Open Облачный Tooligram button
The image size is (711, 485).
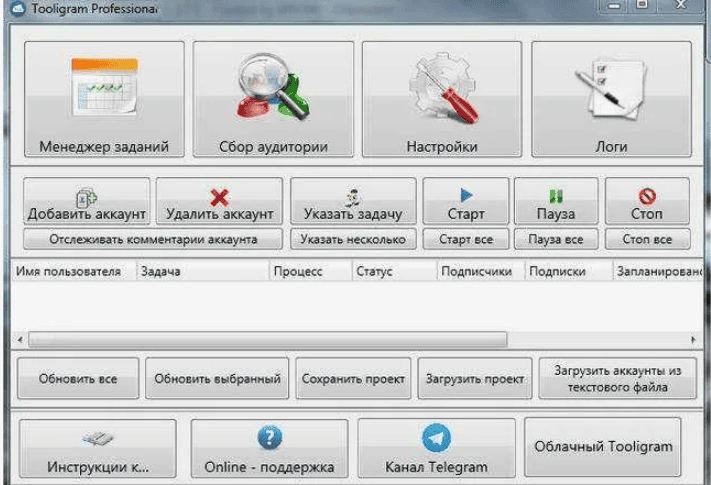(x=603, y=447)
